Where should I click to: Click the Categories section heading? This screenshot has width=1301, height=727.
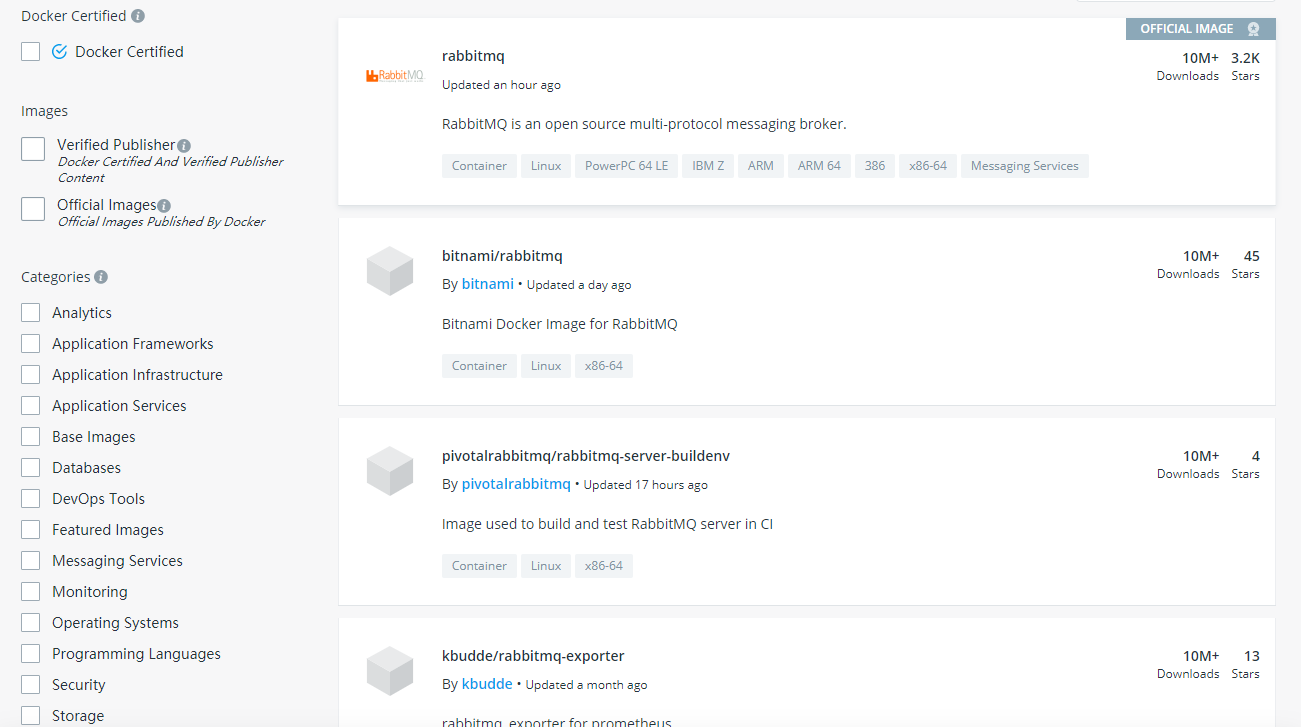click(x=56, y=277)
